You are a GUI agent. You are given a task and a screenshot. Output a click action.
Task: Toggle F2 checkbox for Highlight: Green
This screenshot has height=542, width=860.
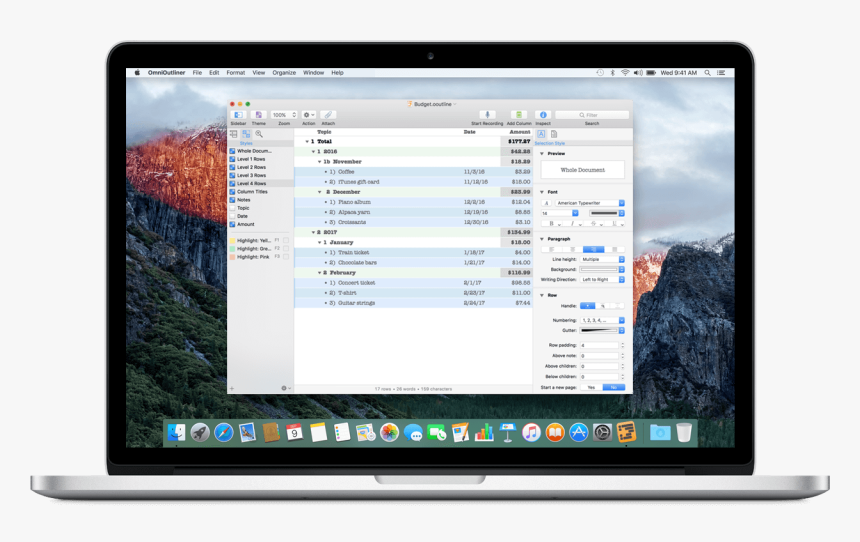pos(286,249)
